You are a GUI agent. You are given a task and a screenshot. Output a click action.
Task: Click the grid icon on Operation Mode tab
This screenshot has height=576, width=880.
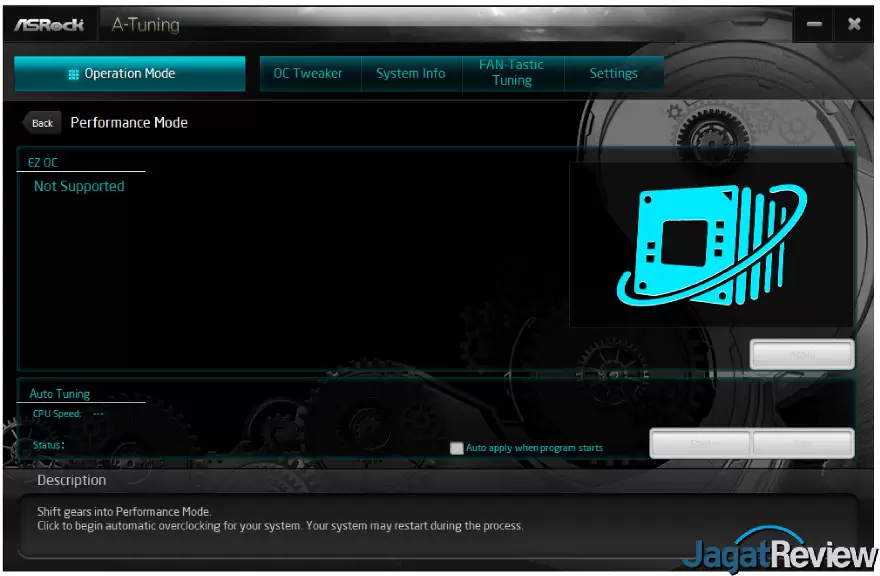(73, 74)
